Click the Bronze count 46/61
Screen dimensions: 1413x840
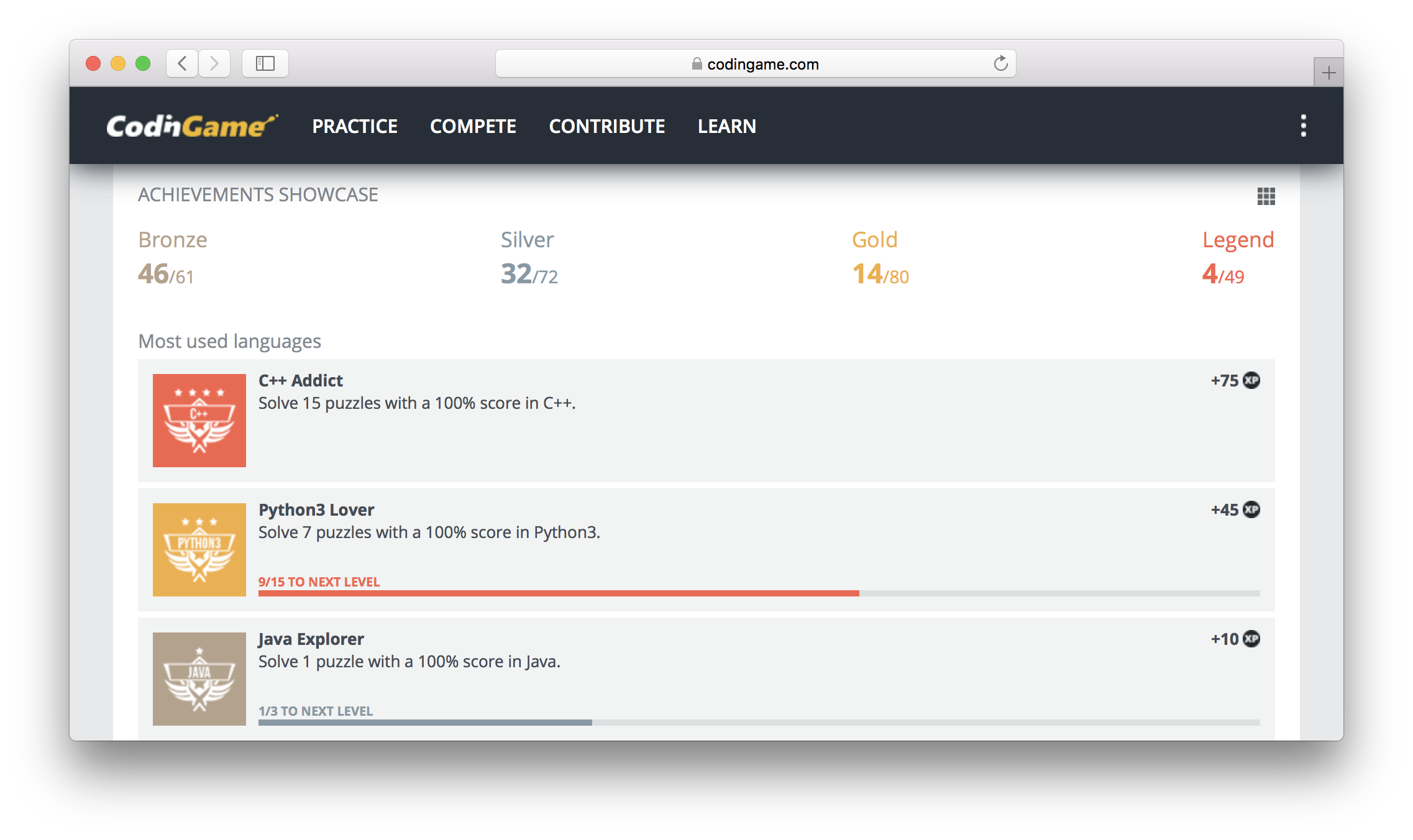[x=166, y=274]
